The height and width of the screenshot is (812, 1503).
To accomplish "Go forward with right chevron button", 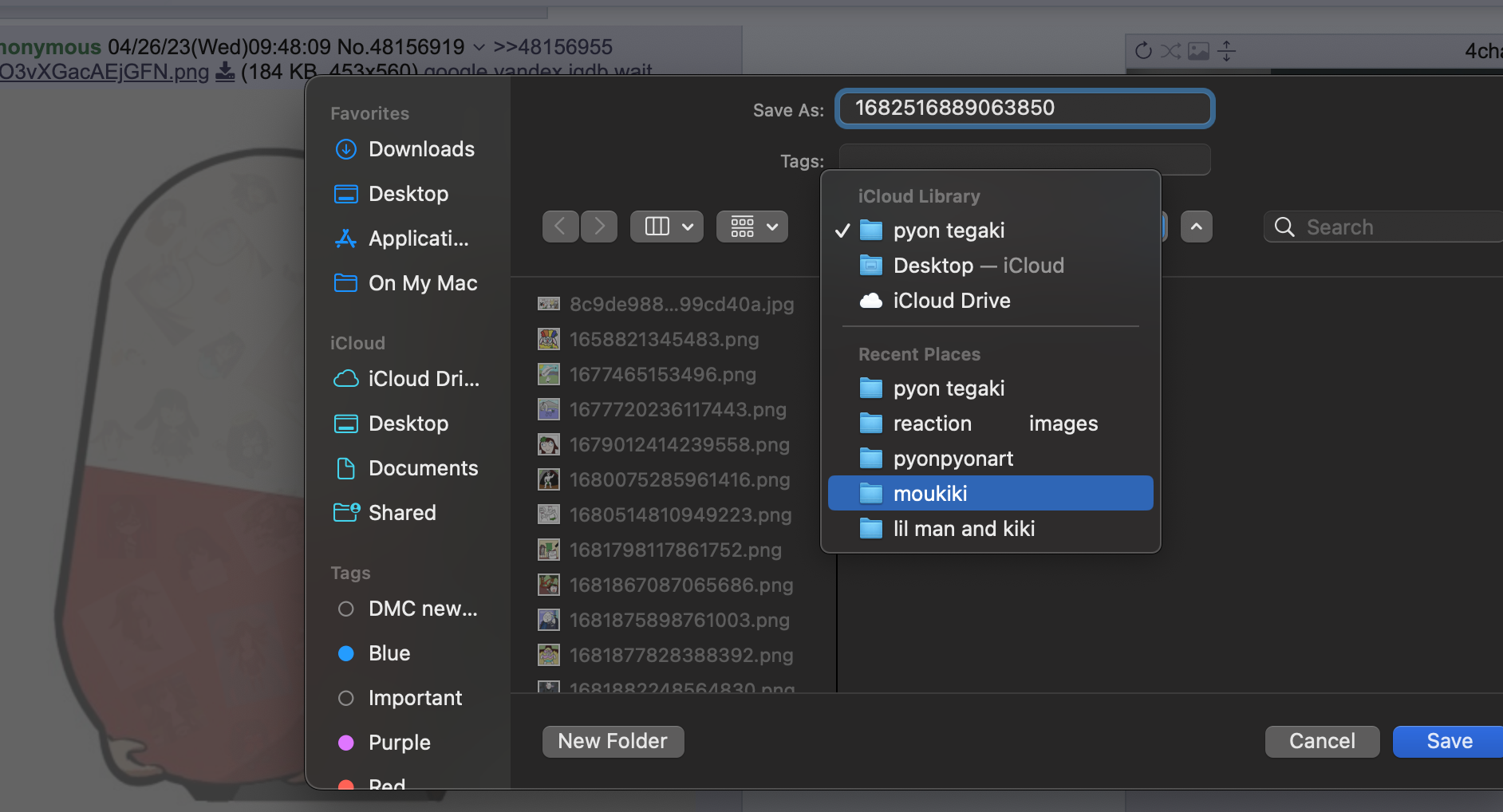I will pos(599,227).
